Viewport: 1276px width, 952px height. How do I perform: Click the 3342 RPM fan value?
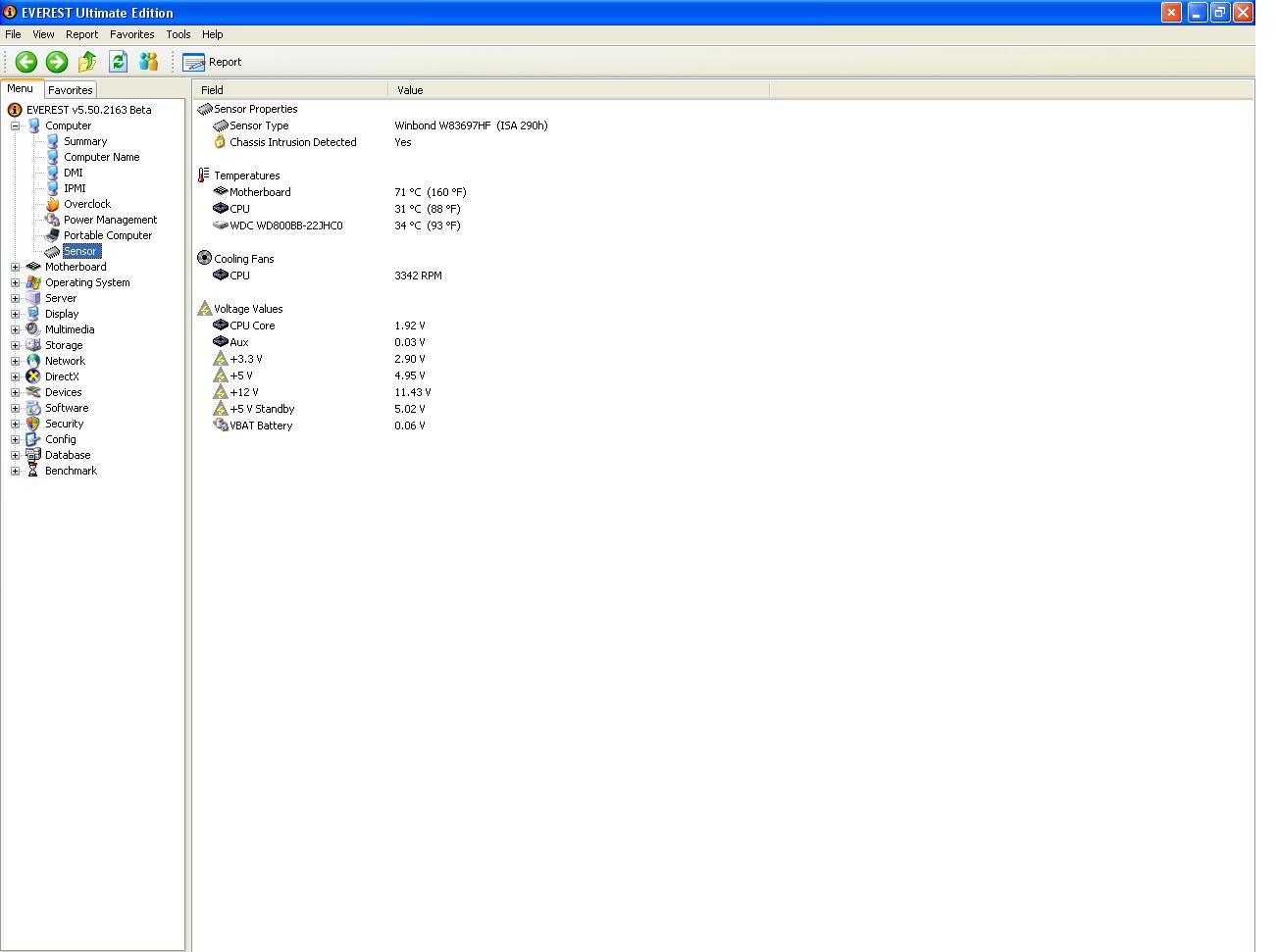tap(418, 276)
